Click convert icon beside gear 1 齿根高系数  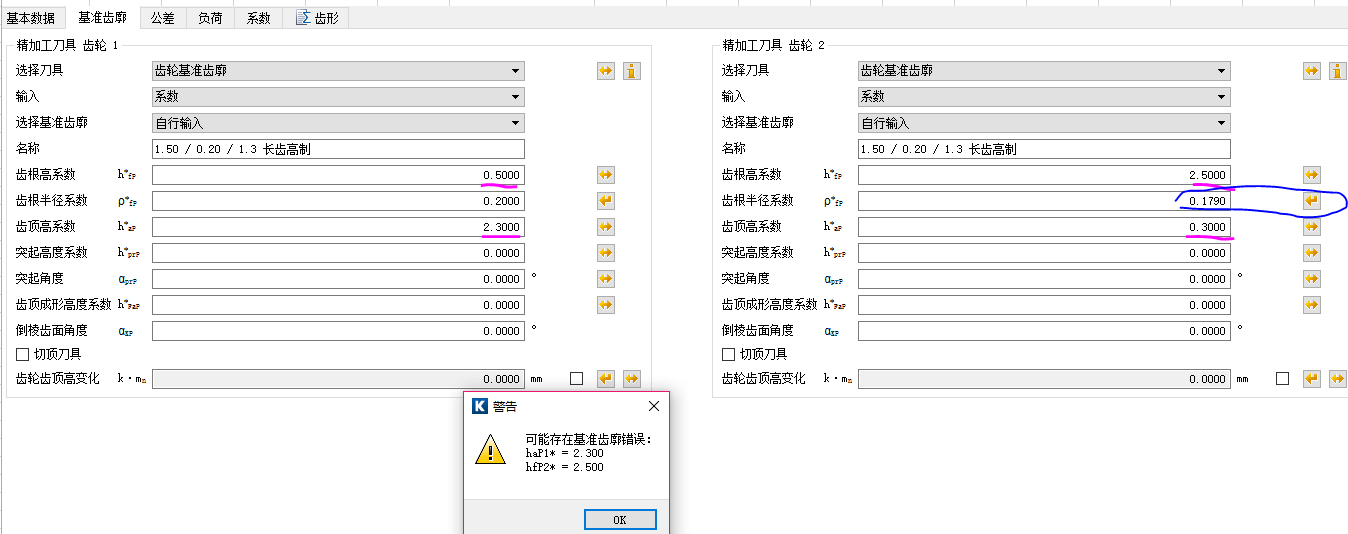pyautogui.click(x=606, y=175)
